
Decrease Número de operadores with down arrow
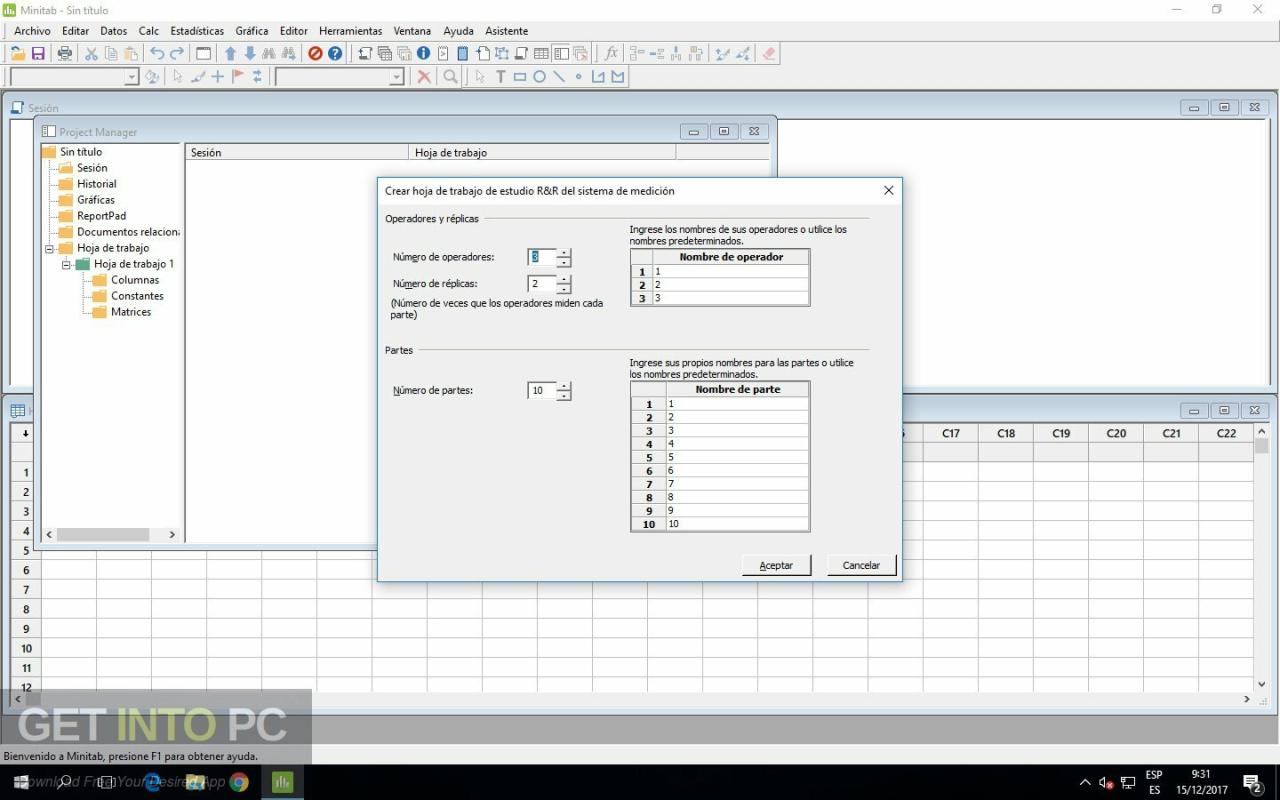coord(564,262)
